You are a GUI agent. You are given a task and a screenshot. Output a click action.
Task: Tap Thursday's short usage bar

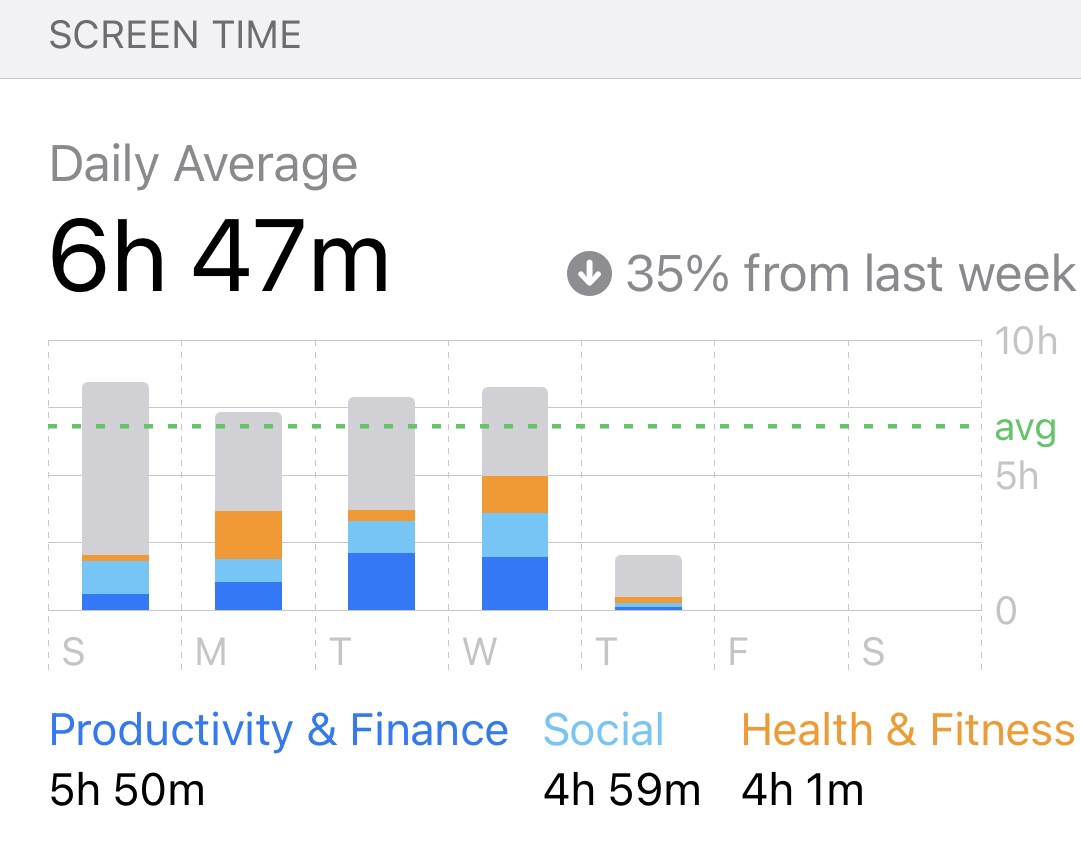point(648,582)
